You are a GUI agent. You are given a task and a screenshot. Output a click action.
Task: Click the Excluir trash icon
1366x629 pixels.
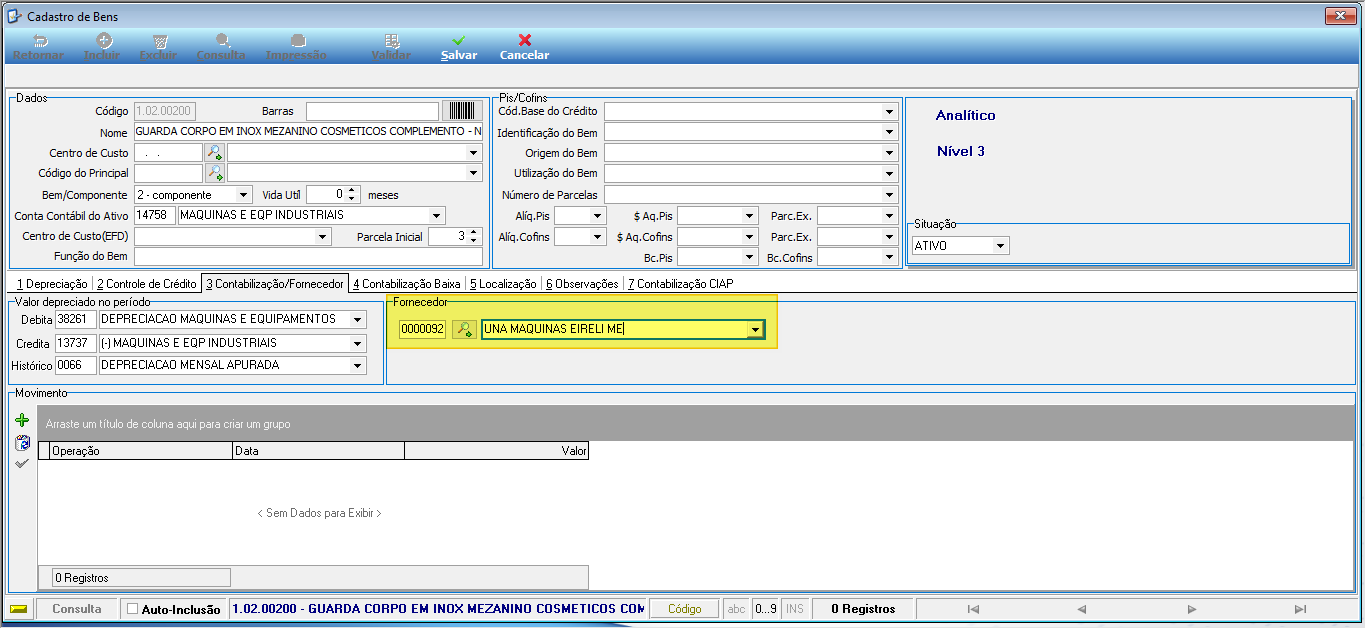(x=159, y=41)
